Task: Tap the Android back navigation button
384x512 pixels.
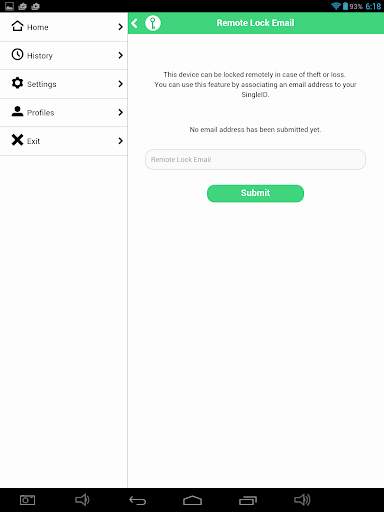Action: 137,500
